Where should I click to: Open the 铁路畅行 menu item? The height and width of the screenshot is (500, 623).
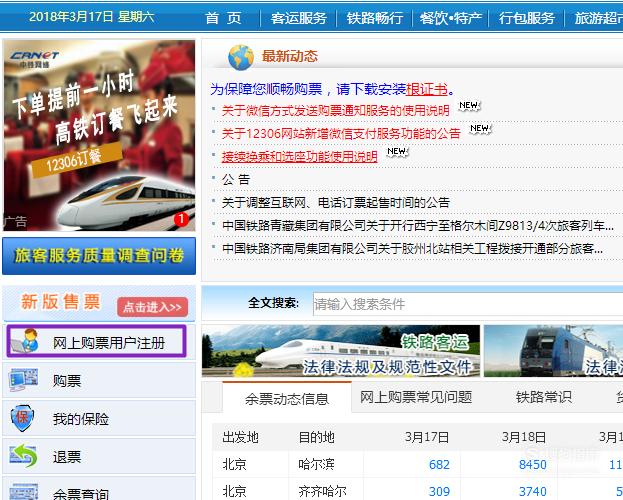pyautogui.click(x=375, y=18)
